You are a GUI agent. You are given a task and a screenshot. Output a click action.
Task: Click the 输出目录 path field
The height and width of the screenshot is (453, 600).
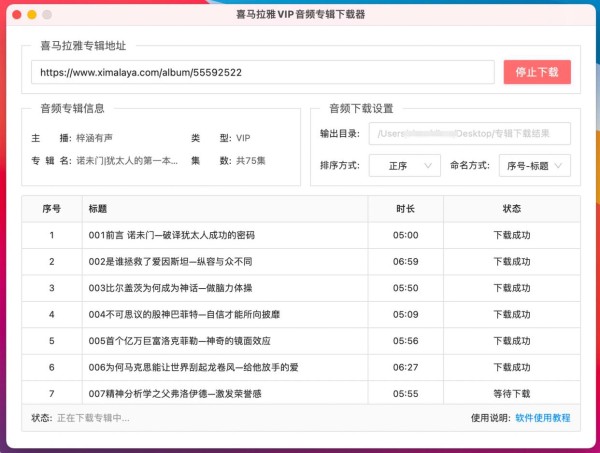click(x=470, y=134)
